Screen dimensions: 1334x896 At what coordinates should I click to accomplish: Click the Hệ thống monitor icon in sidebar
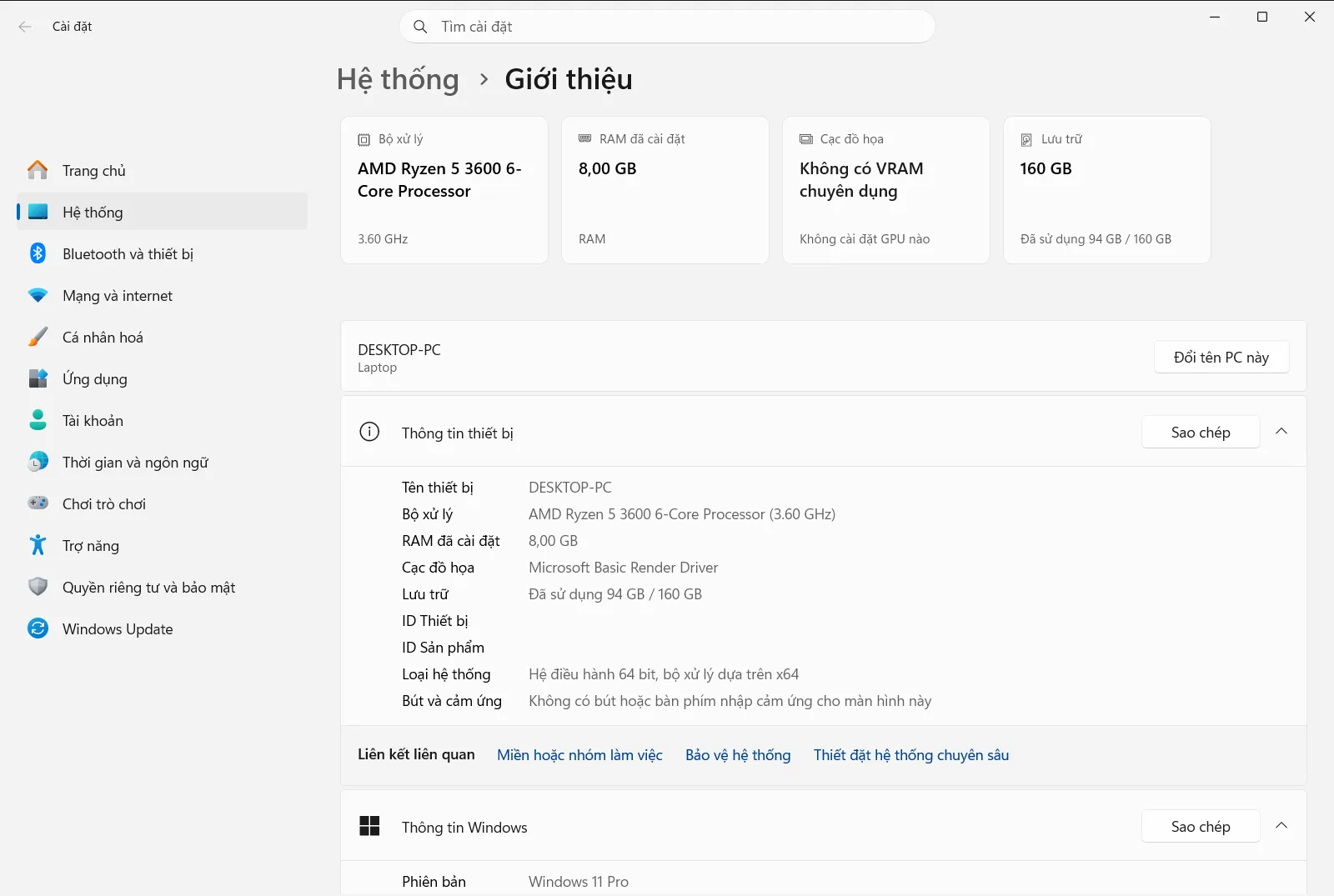(x=38, y=212)
